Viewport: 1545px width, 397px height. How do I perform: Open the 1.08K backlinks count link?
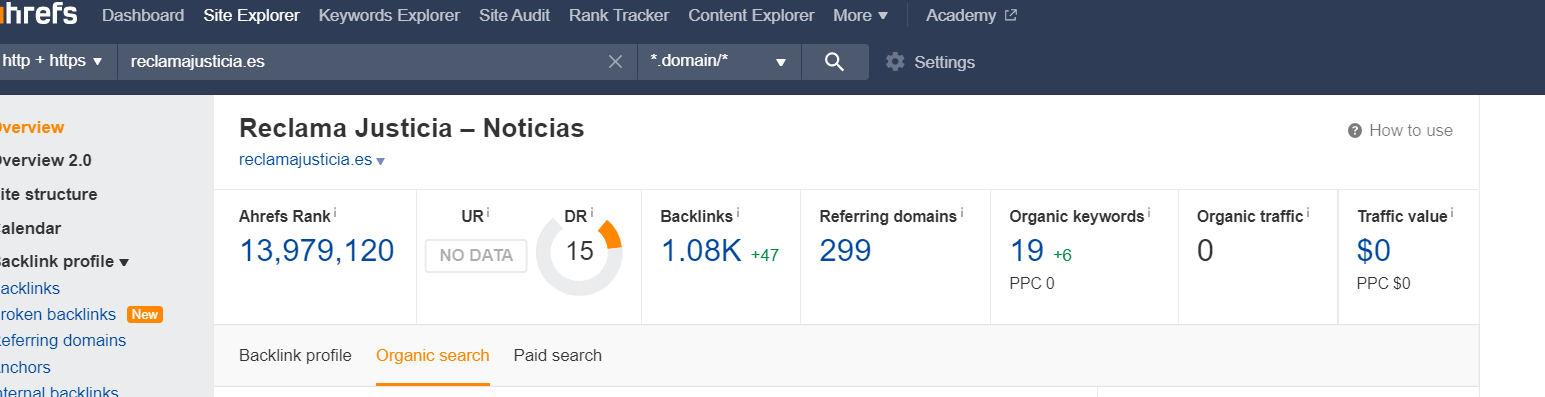tap(701, 251)
